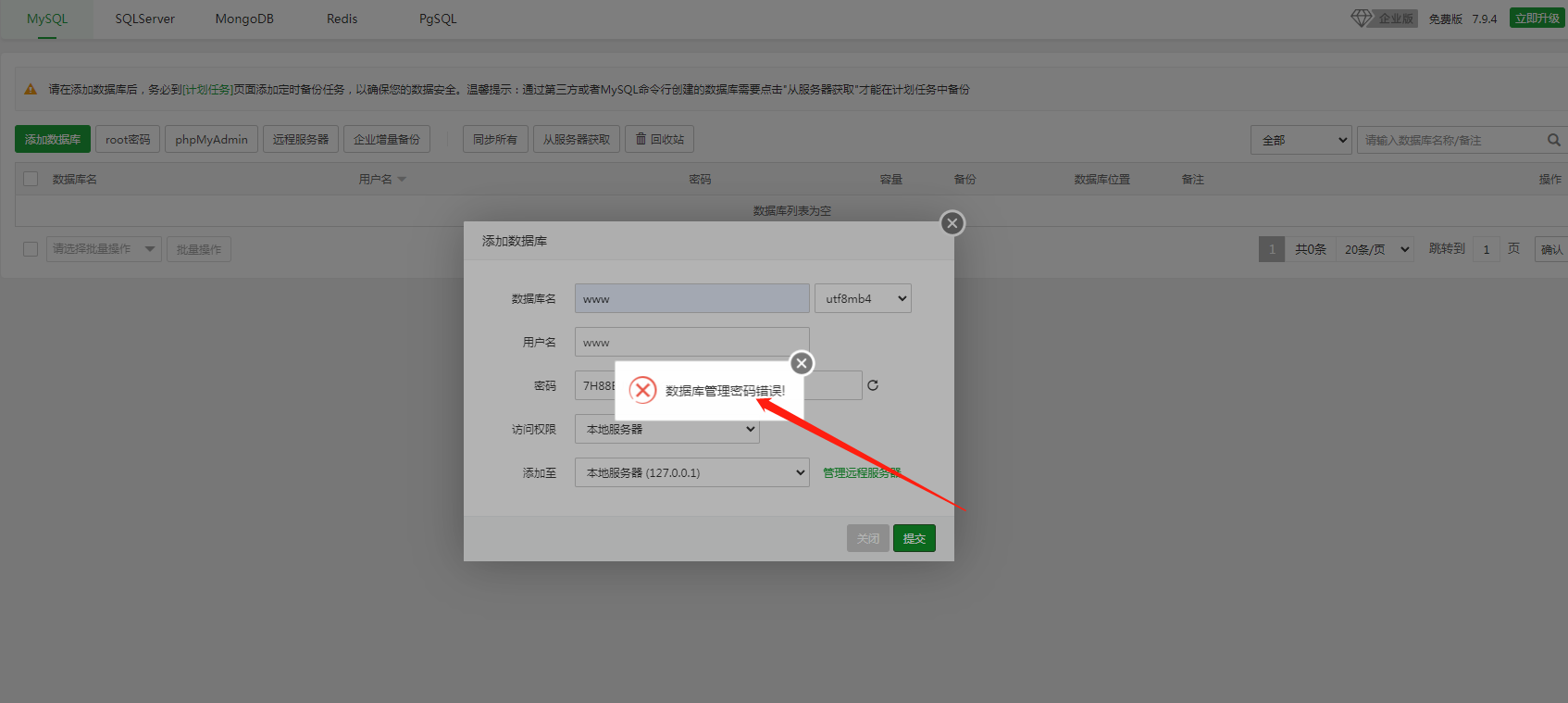Click the enterprise edition label
This screenshot has height=703, width=1568.
click(1396, 19)
